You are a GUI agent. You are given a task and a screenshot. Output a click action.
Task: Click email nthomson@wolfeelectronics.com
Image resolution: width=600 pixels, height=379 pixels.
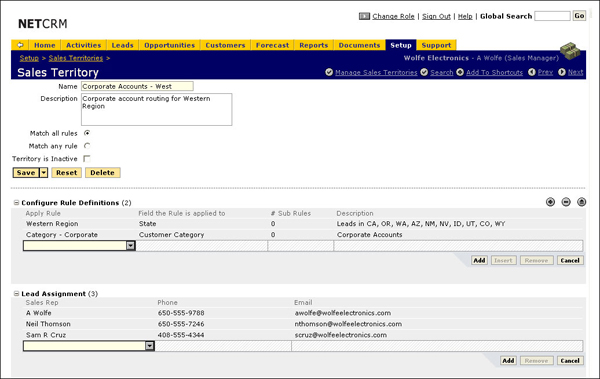348,324
